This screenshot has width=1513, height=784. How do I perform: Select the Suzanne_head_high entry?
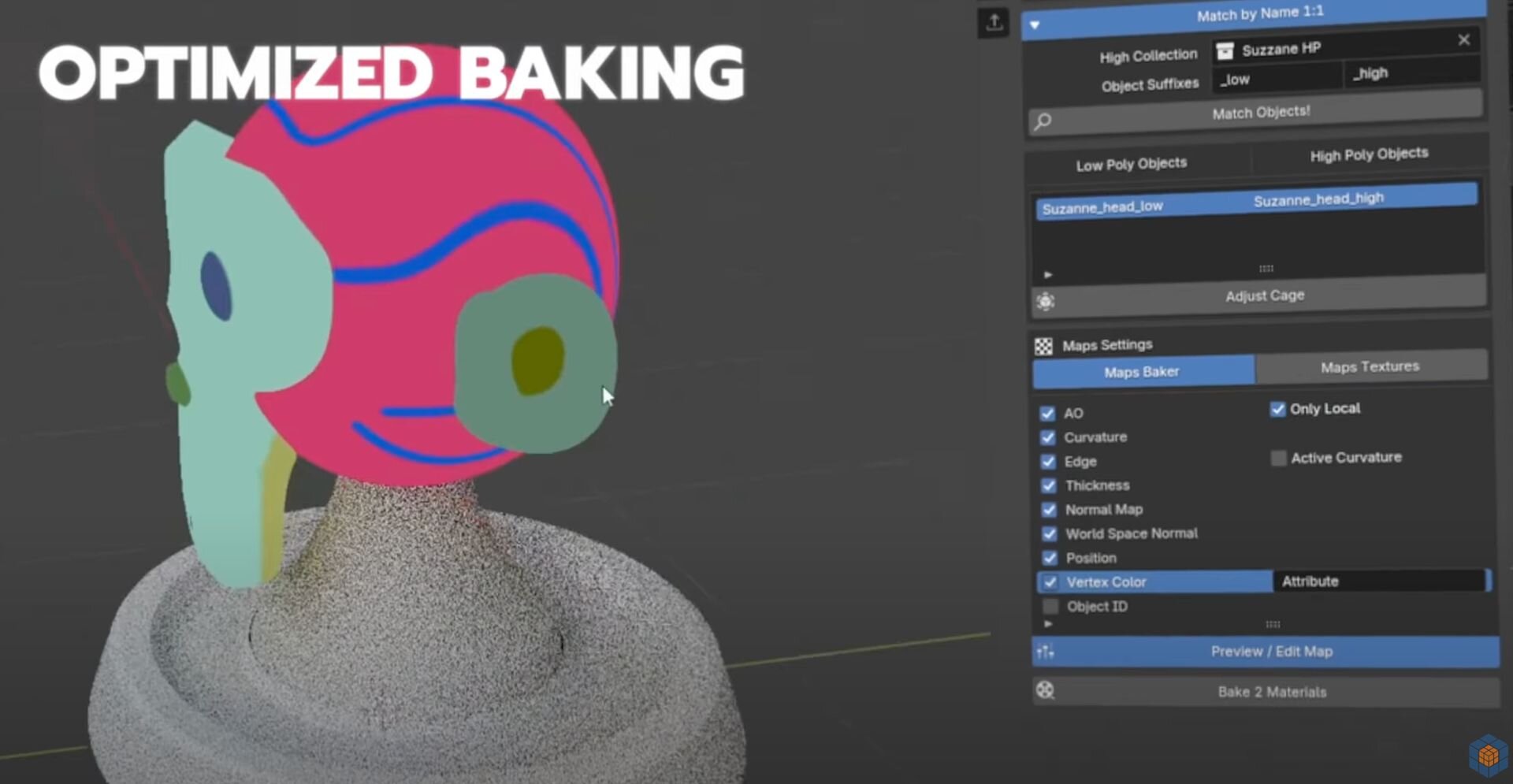point(1318,199)
